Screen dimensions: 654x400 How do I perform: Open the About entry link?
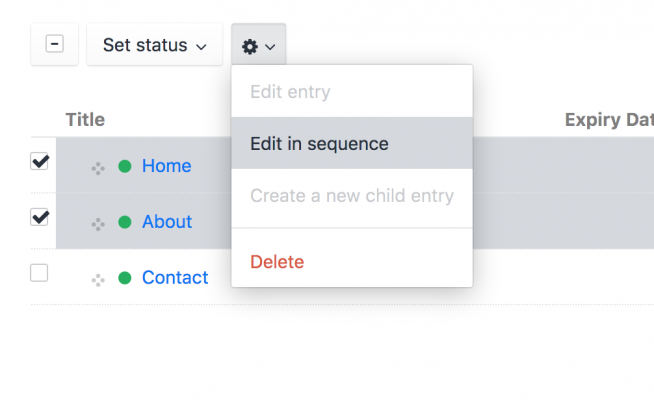point(167,222)
